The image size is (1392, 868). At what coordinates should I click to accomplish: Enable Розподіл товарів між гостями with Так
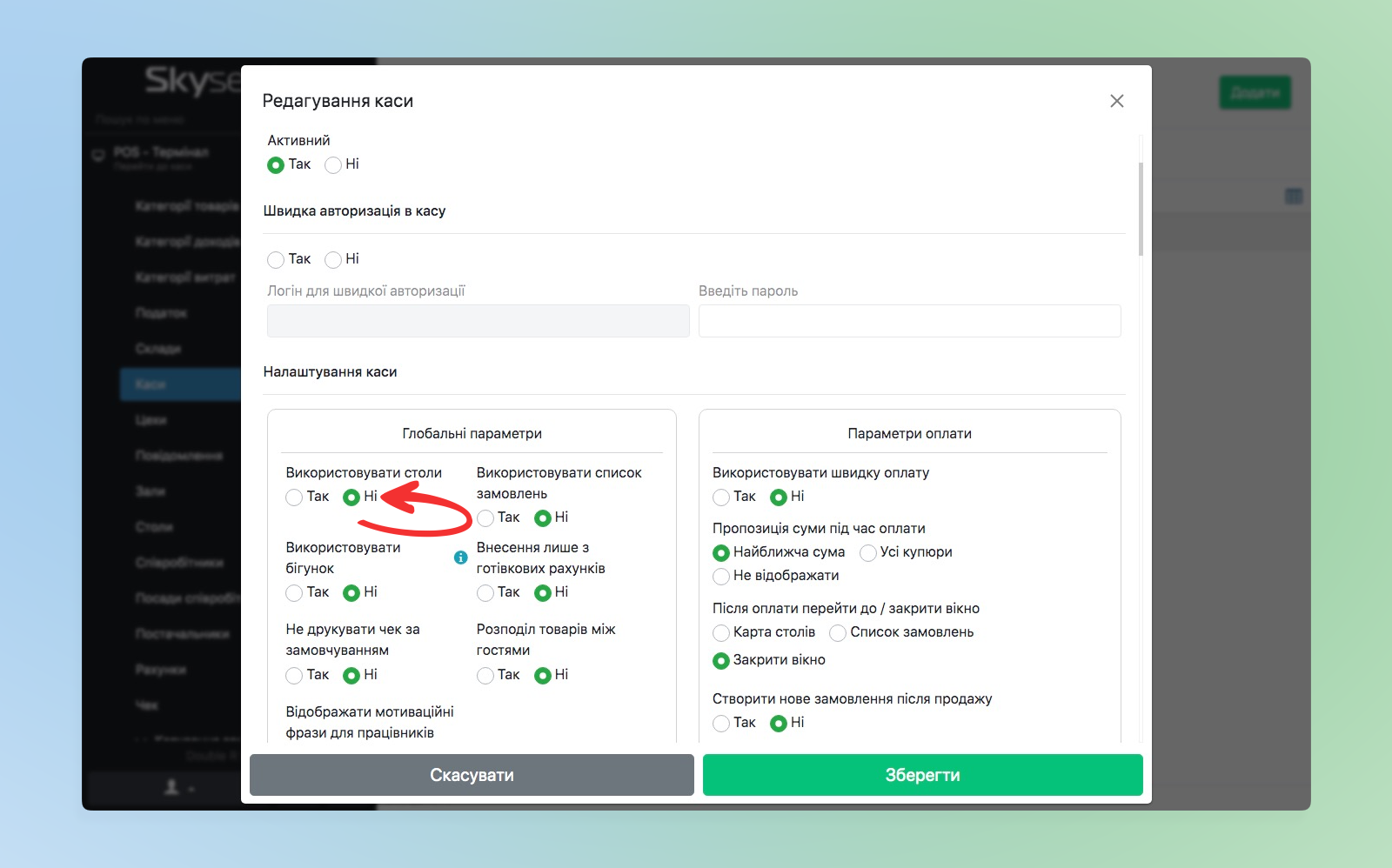tap(485, 676)
